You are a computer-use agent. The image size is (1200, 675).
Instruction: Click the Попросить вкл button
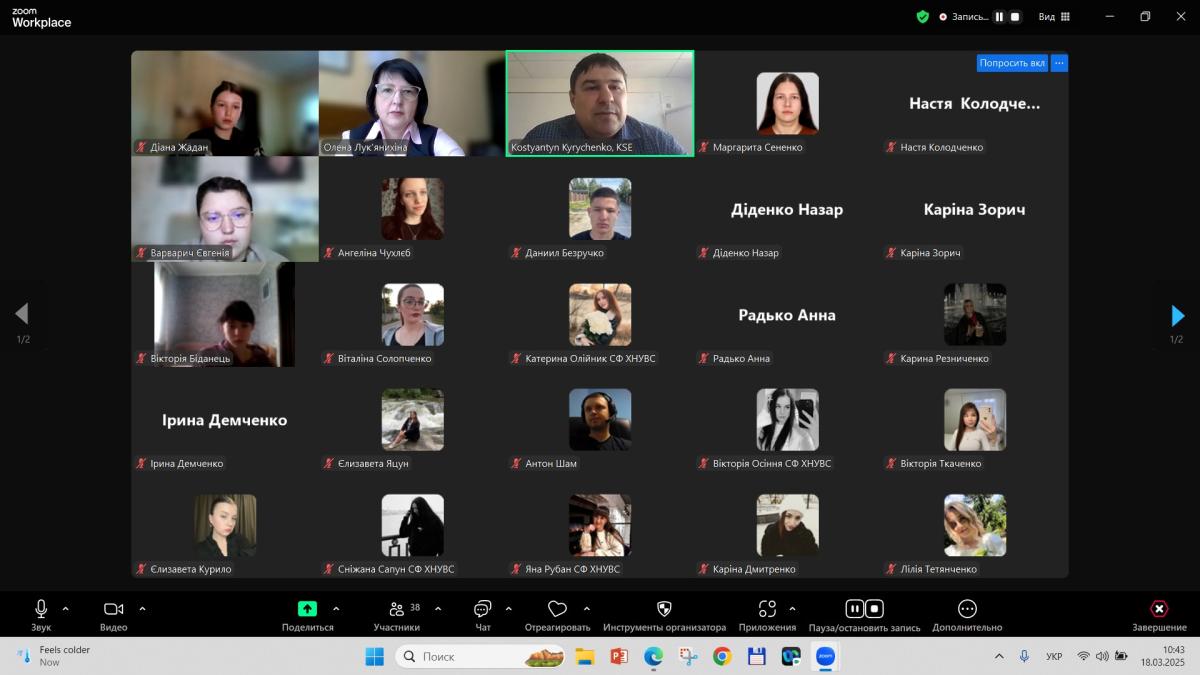1011,63
